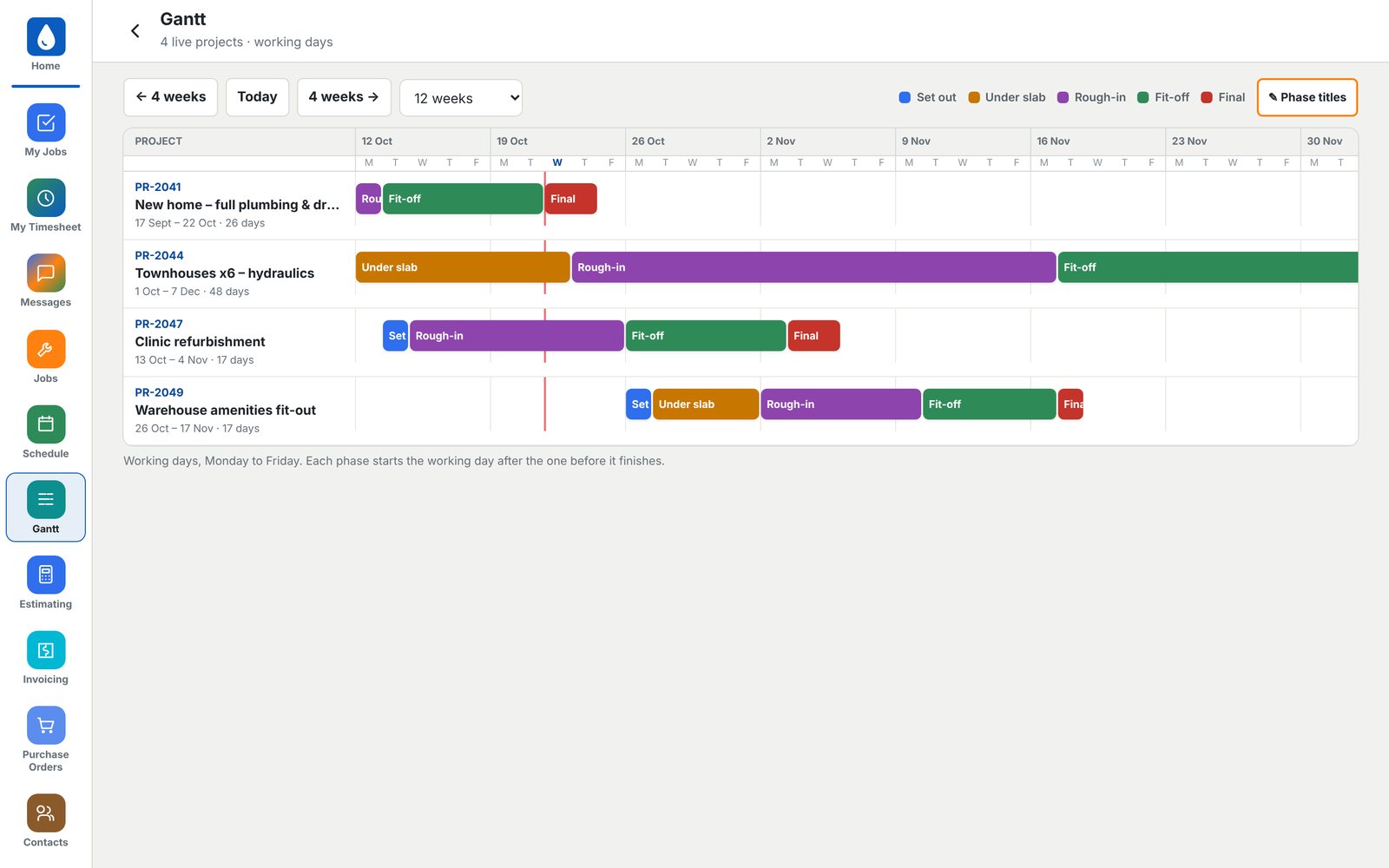
Task: Click the Final legend swatch
Action: (1207, 97)
